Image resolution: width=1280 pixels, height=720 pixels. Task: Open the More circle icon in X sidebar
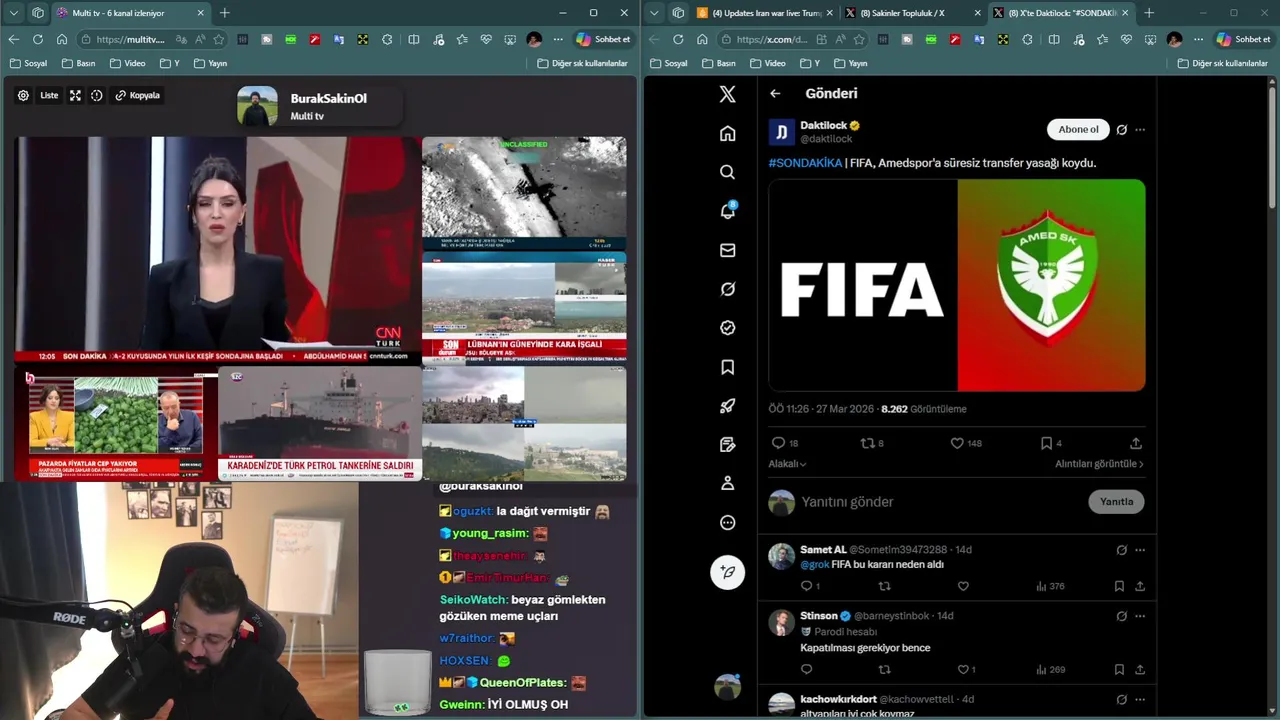click(727, 522)
